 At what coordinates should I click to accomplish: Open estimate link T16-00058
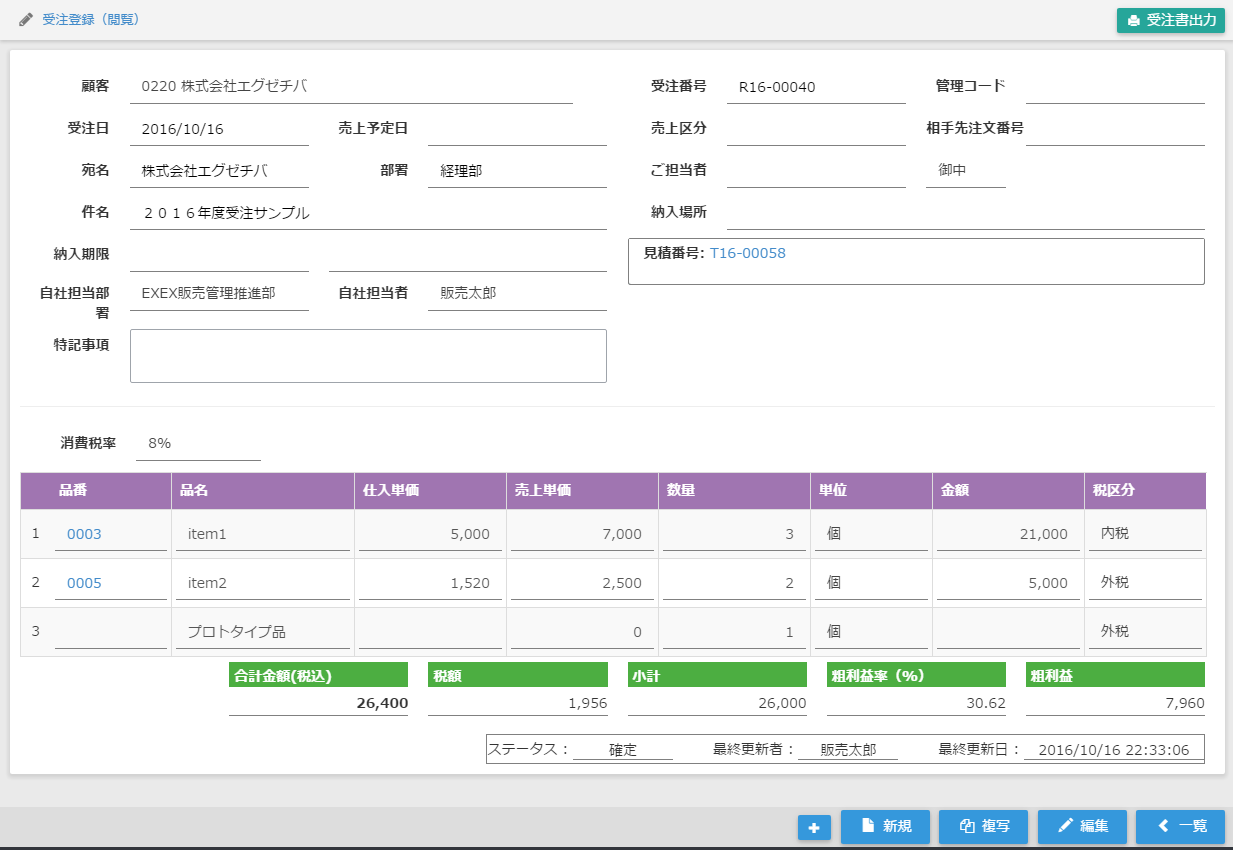(x=748, y=253)
